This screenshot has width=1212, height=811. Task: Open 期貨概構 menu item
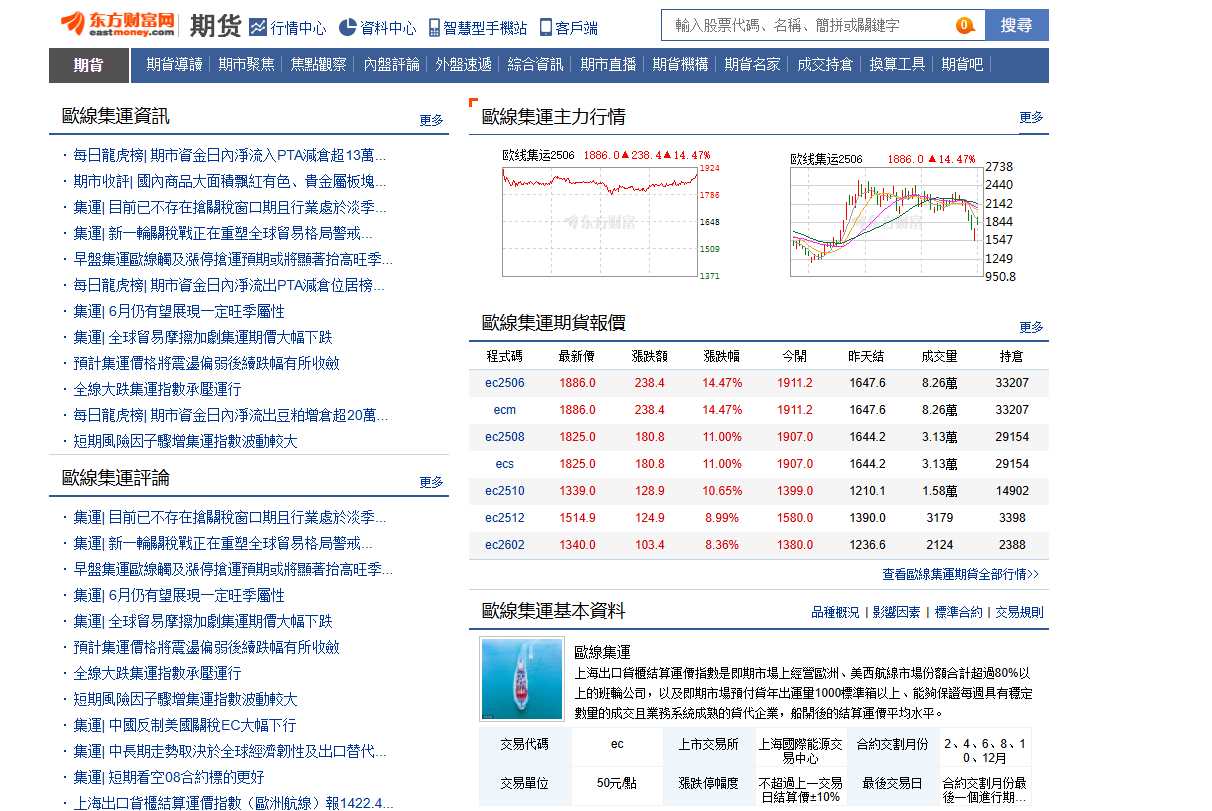680,65
